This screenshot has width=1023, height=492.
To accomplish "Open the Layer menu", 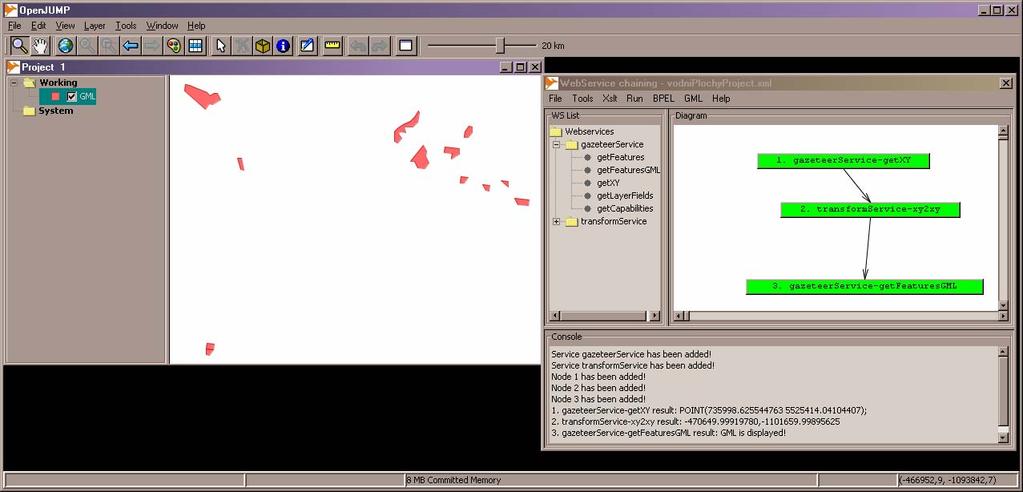I will [95, 25].
